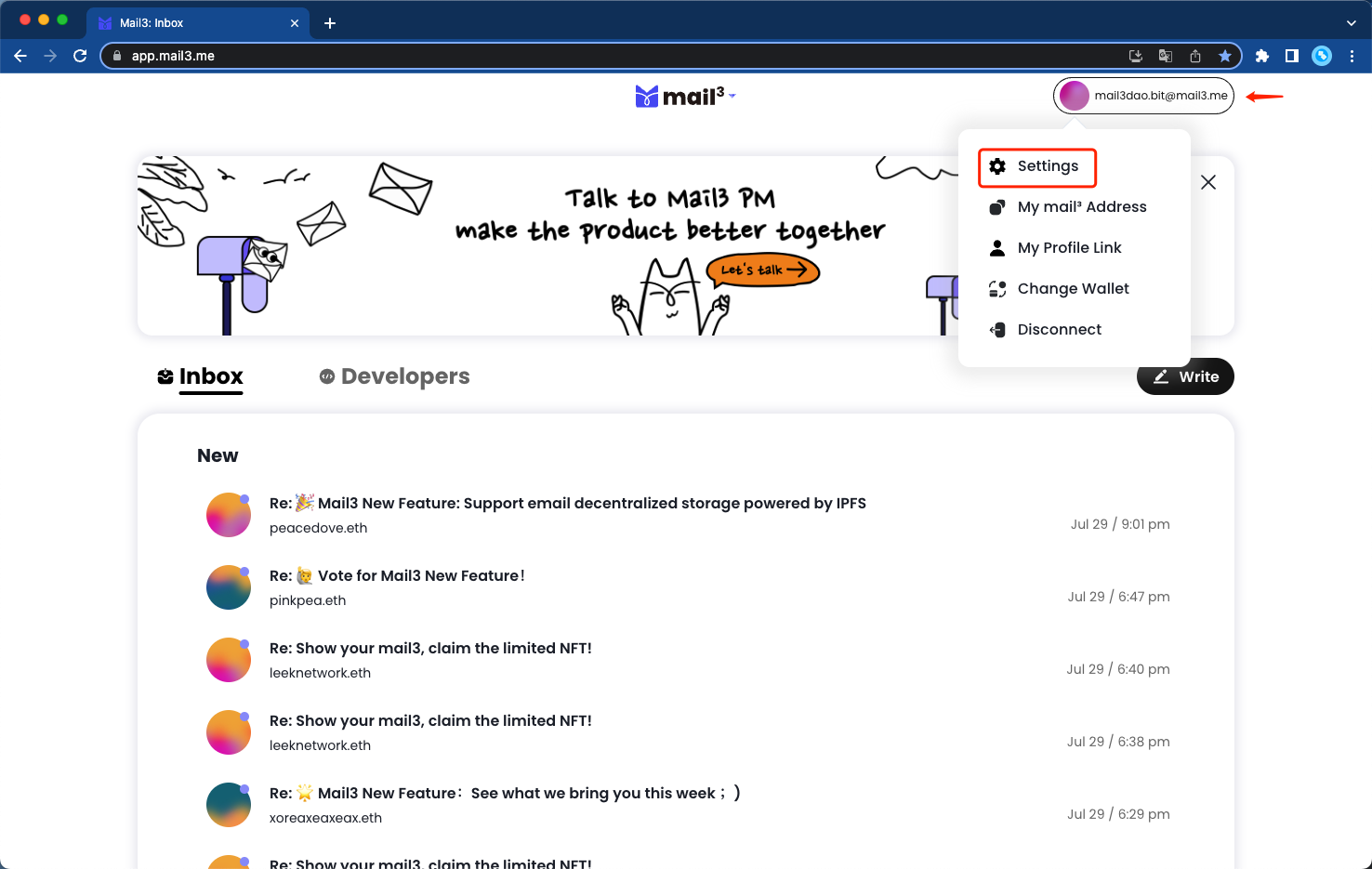Open a new browser tab

coord(330,23)
